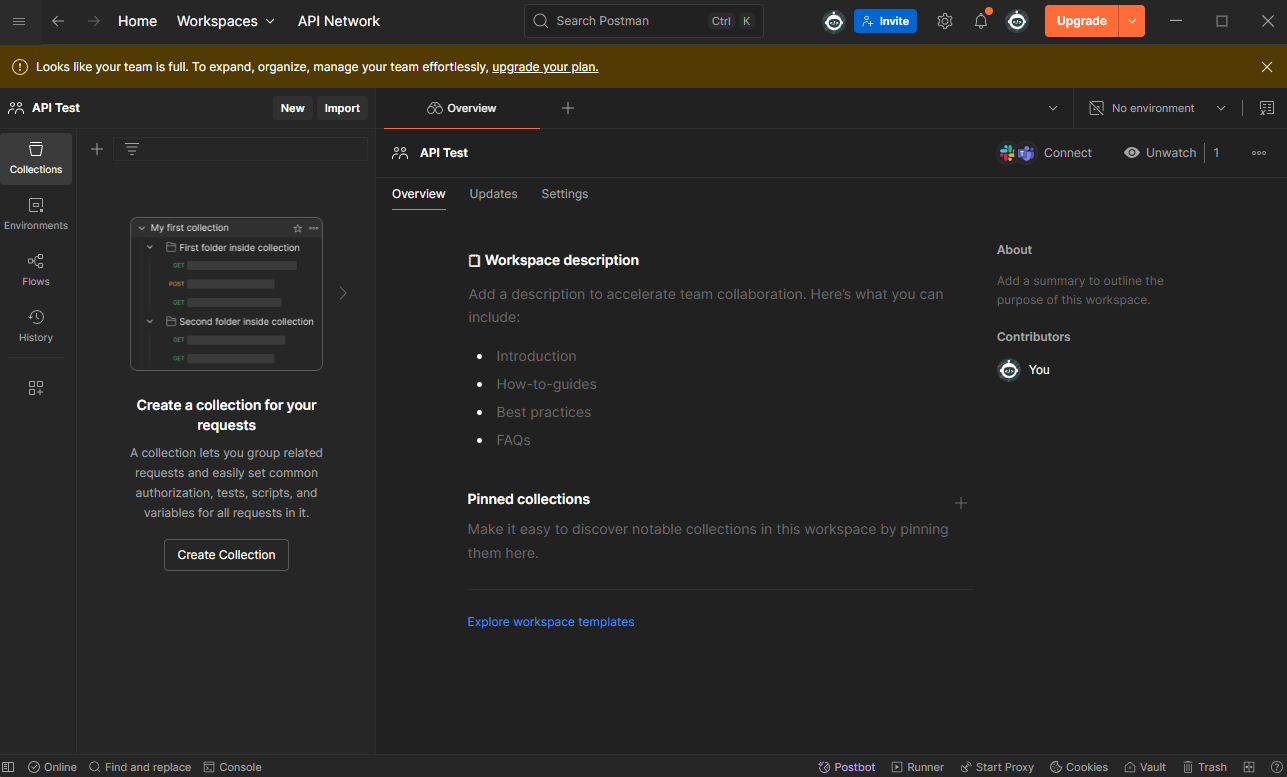Click Start Proxy in status bar

(997, 767)
